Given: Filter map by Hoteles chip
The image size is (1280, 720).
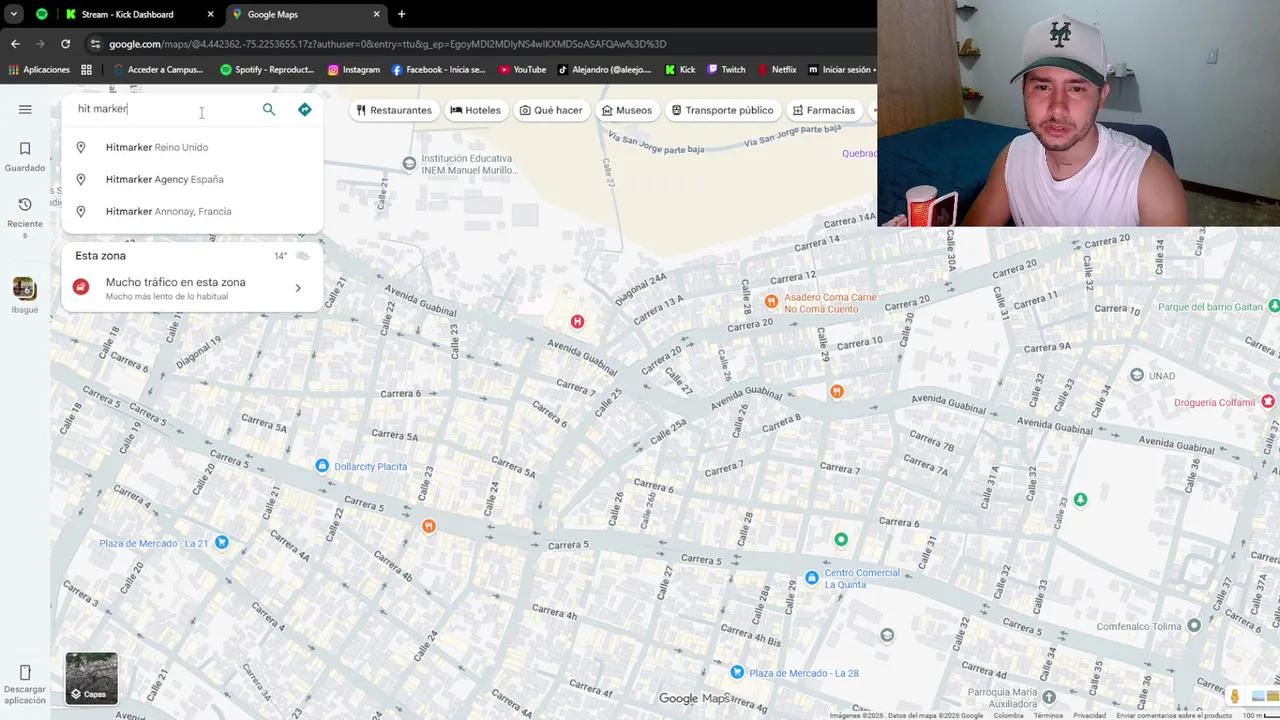Looking at the screenshot, I should click(x=475, y=110).
